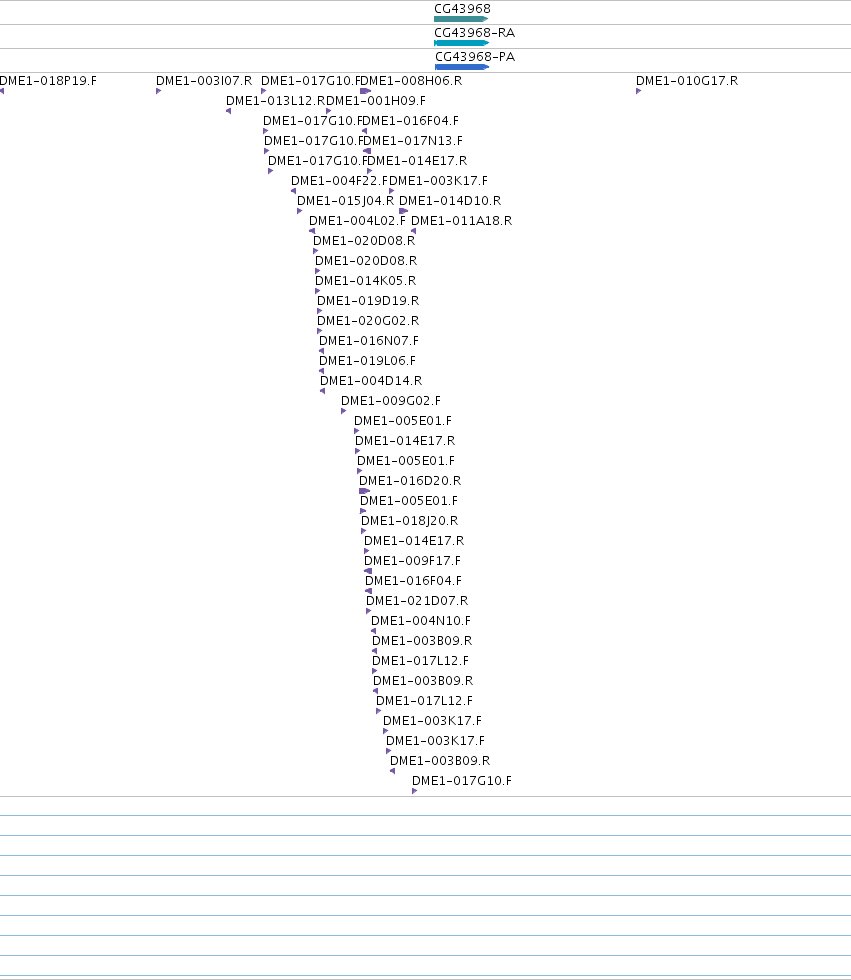
Task: Click the DME1-019L06.F label
Action: click(367, 361)
